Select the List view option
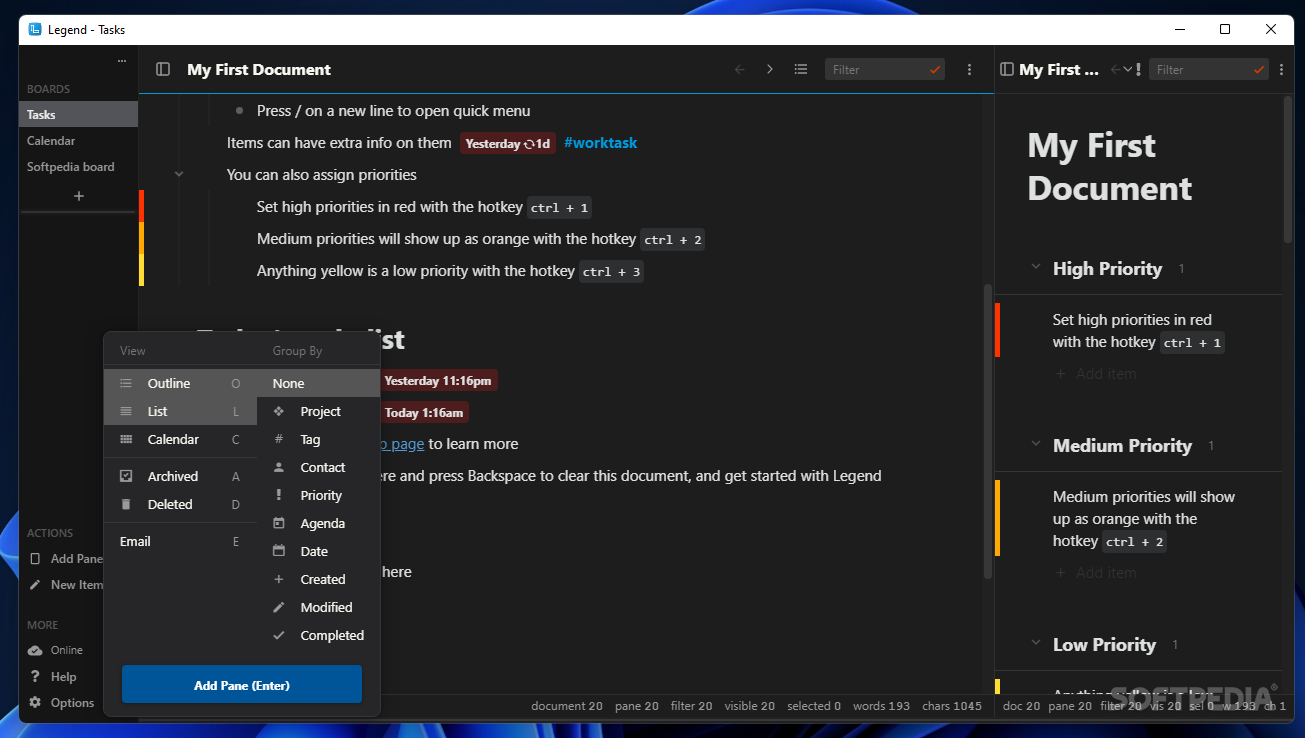This screenshot has width=1305, height=738. click(x=180, y=411)
